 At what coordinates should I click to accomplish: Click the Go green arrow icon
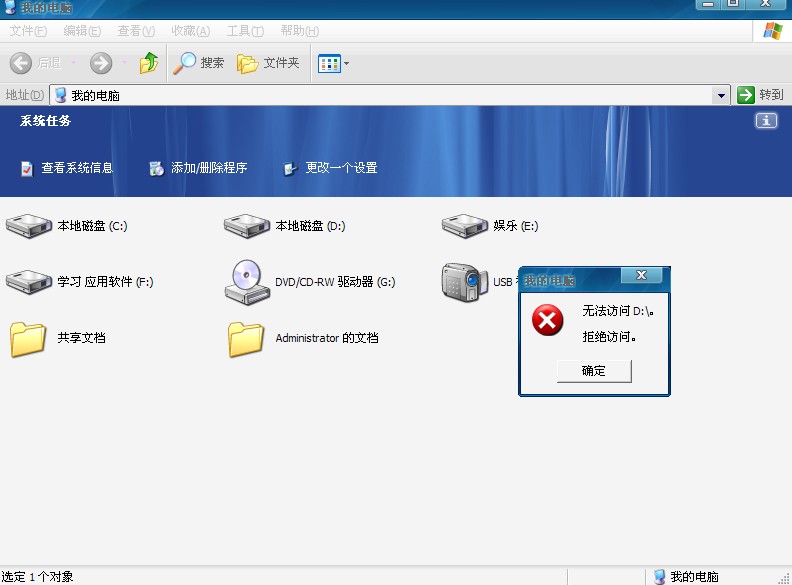746,94
